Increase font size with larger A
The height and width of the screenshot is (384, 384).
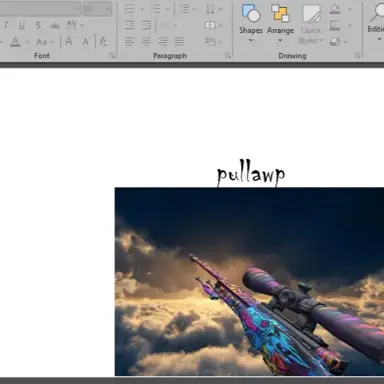coord(69,42)
